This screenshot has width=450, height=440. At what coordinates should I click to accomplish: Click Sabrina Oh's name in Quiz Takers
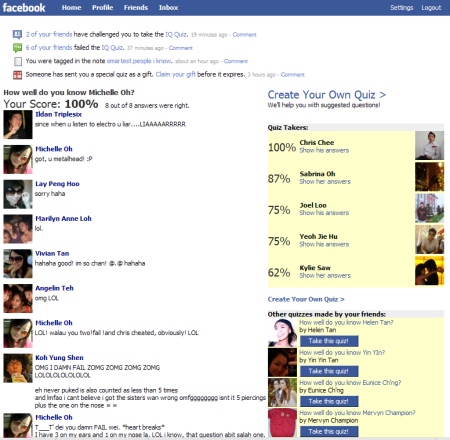point(317,174)
